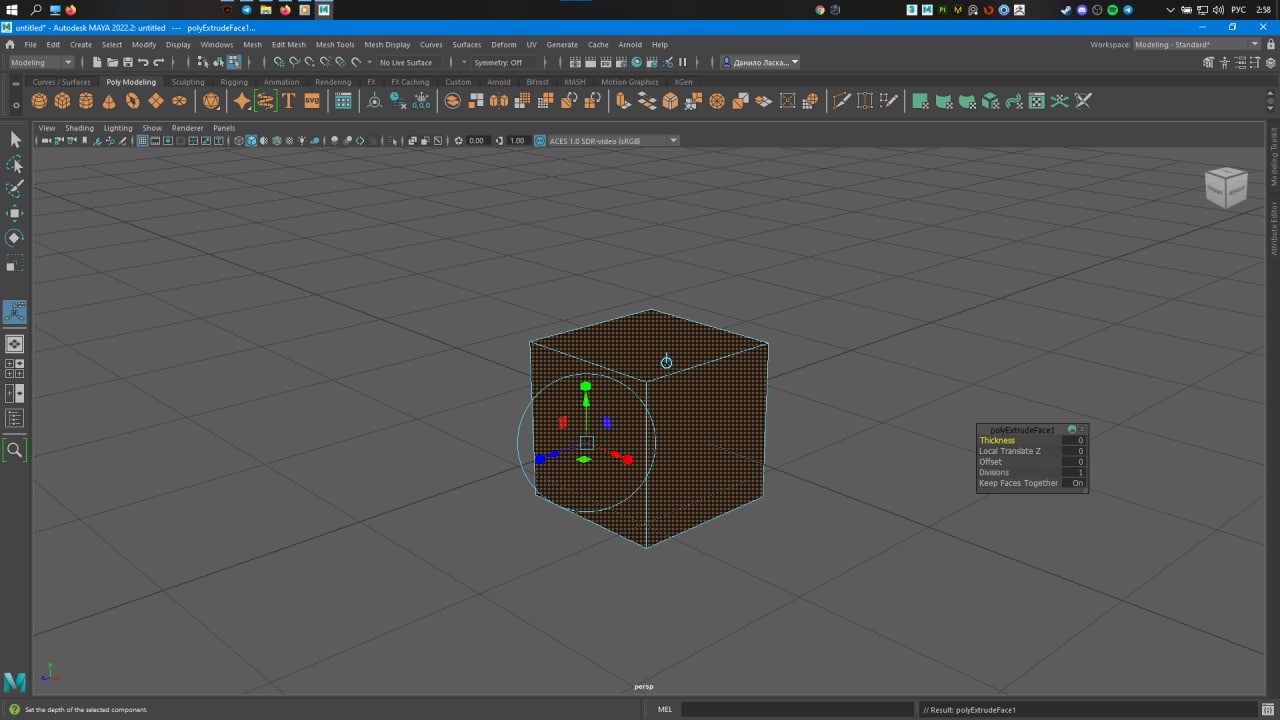
Task: Choose the Lasso Select tool
Action: pos(15,164)
